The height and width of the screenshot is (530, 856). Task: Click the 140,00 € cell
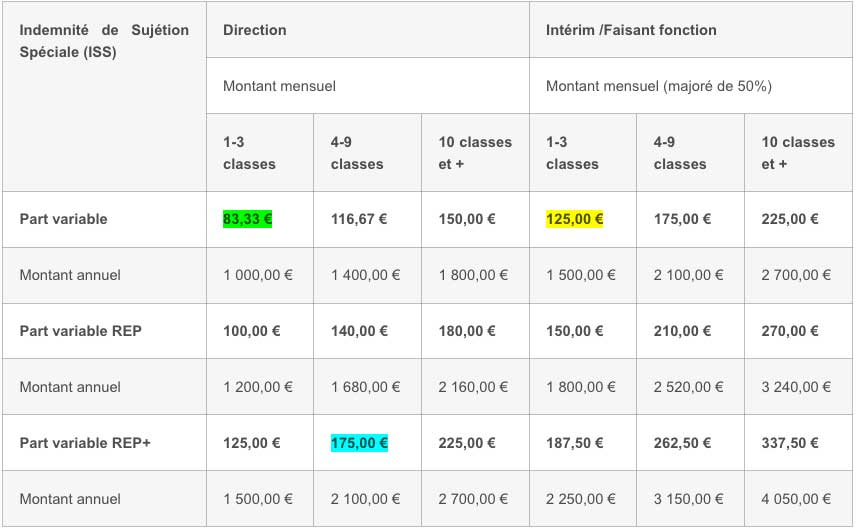[x=359, y=331]
